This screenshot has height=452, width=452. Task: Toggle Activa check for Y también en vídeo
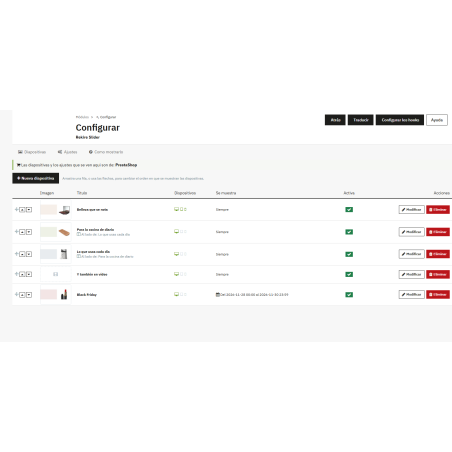(349, 274)
